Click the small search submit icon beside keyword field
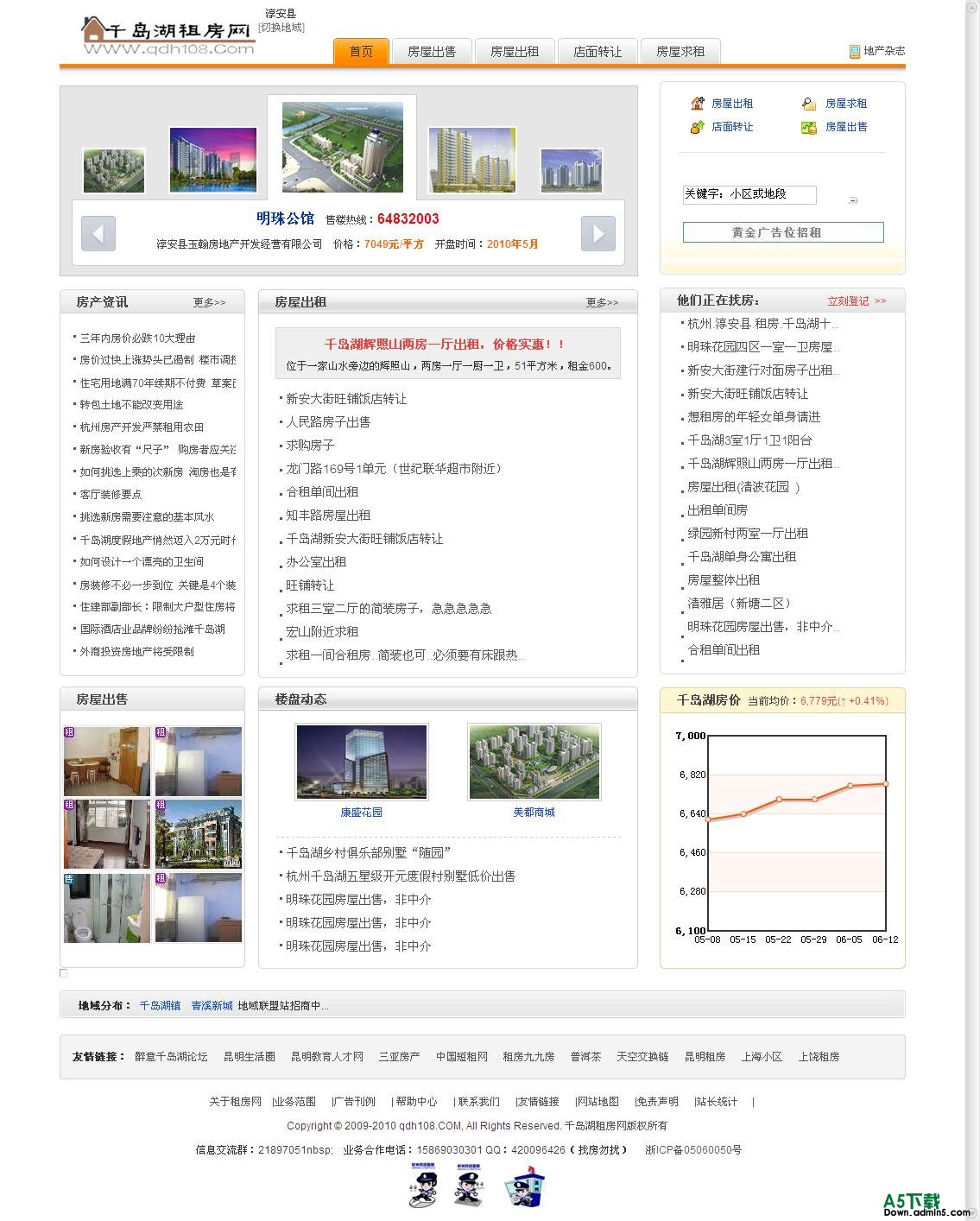The image size is (980, 1221). pos(853,199)
